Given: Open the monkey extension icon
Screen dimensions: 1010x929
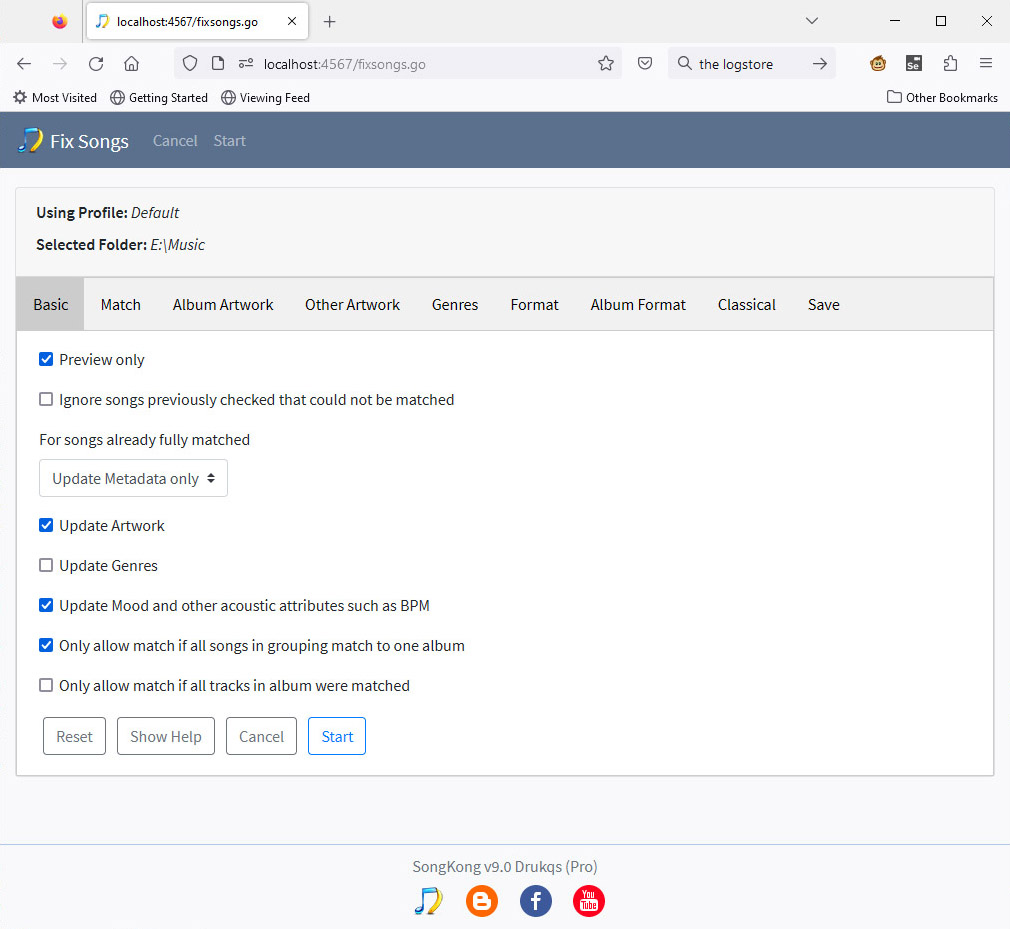Looking at the screenshot, I should (878, 63).
